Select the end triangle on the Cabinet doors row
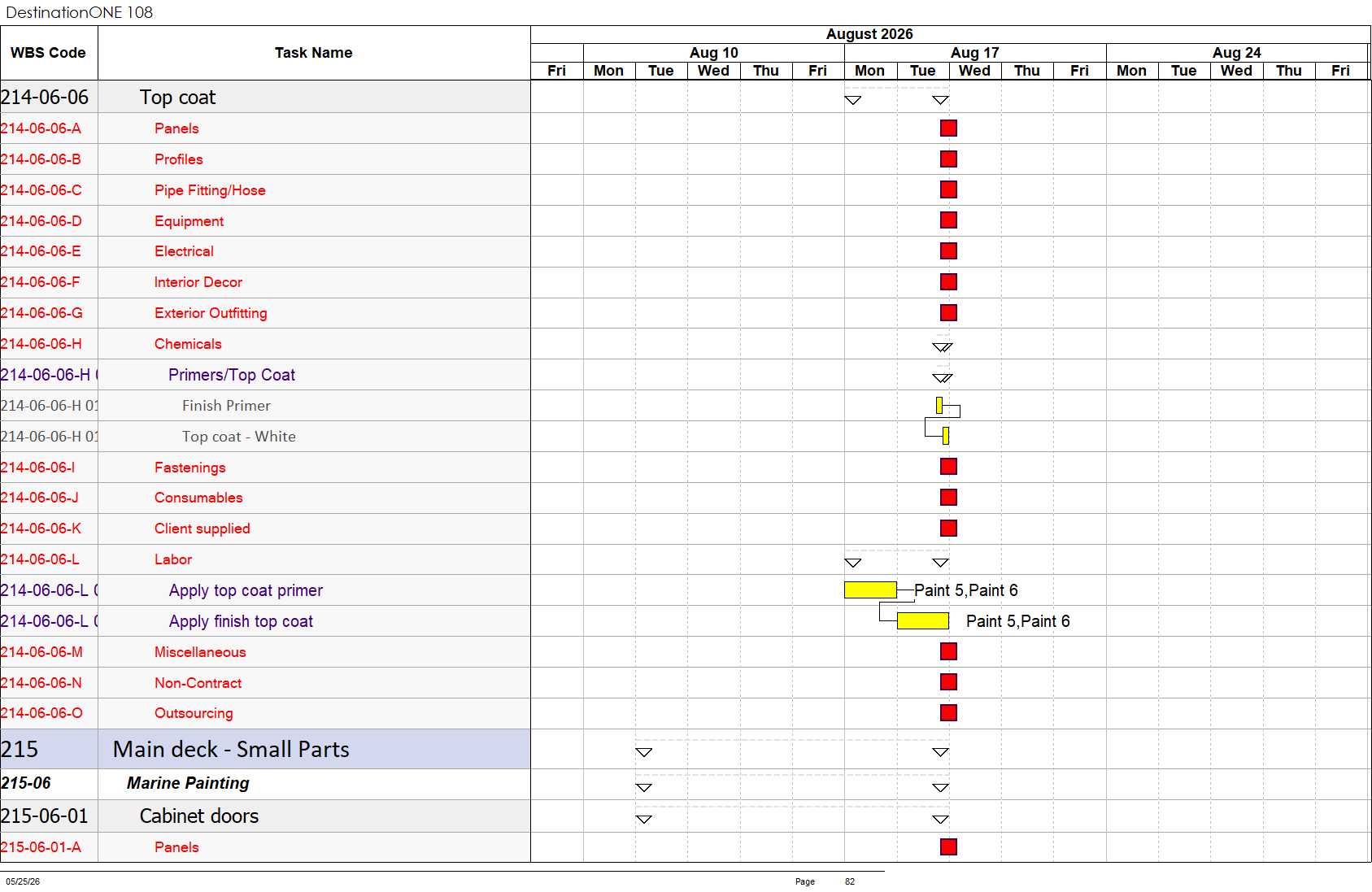 point(940,819)
